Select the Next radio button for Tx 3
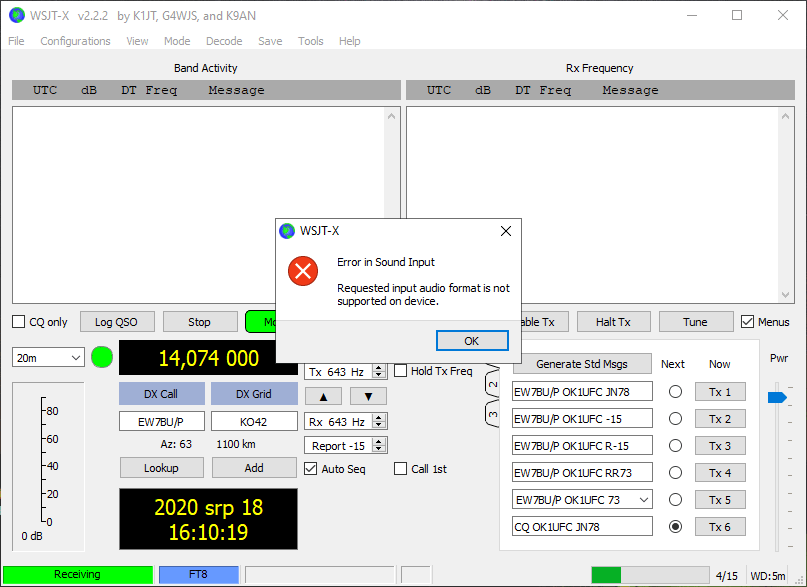 coord(675,446)
